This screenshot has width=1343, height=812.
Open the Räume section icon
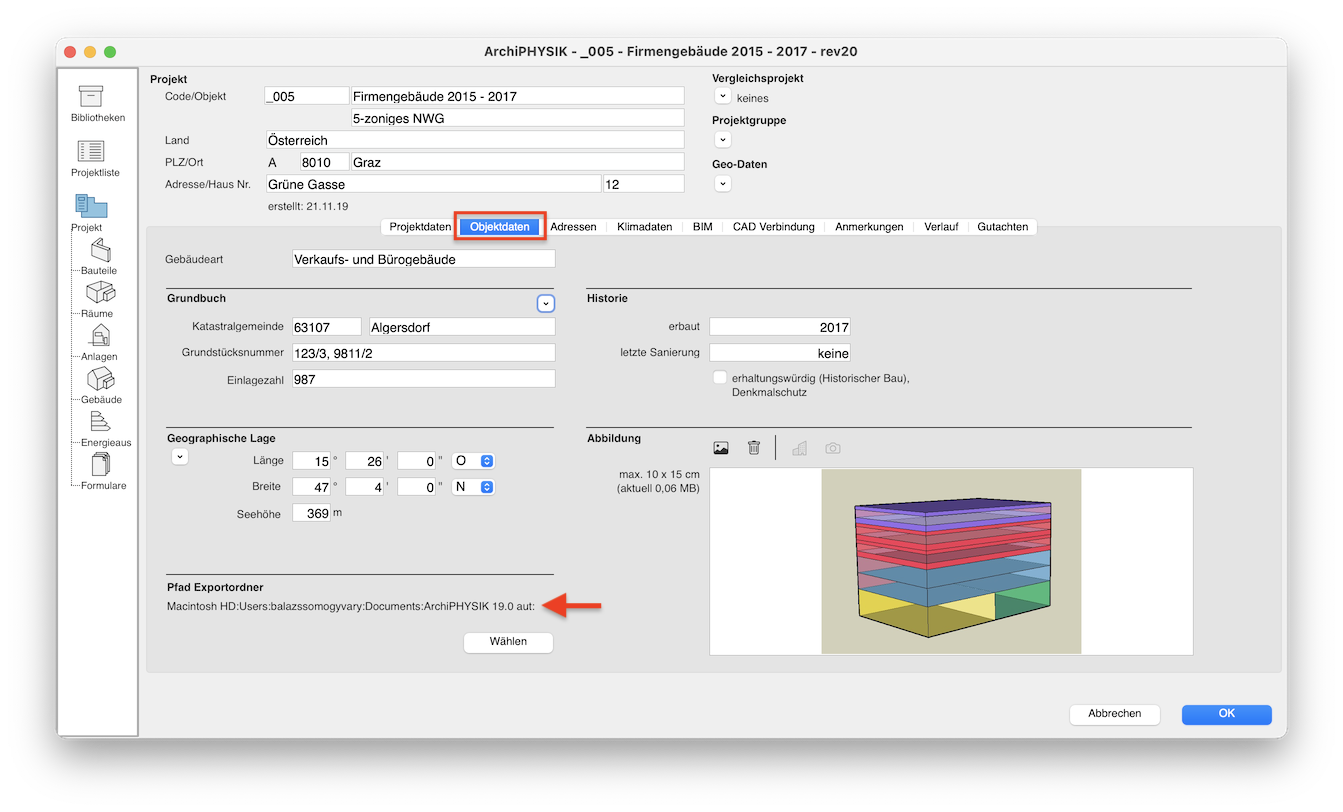coord(100,292)
